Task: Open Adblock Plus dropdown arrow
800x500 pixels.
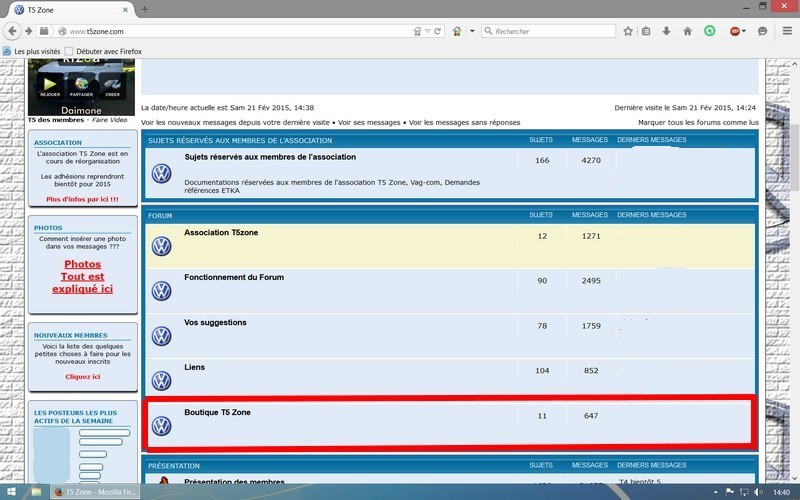Action: (x=744, y=31)
